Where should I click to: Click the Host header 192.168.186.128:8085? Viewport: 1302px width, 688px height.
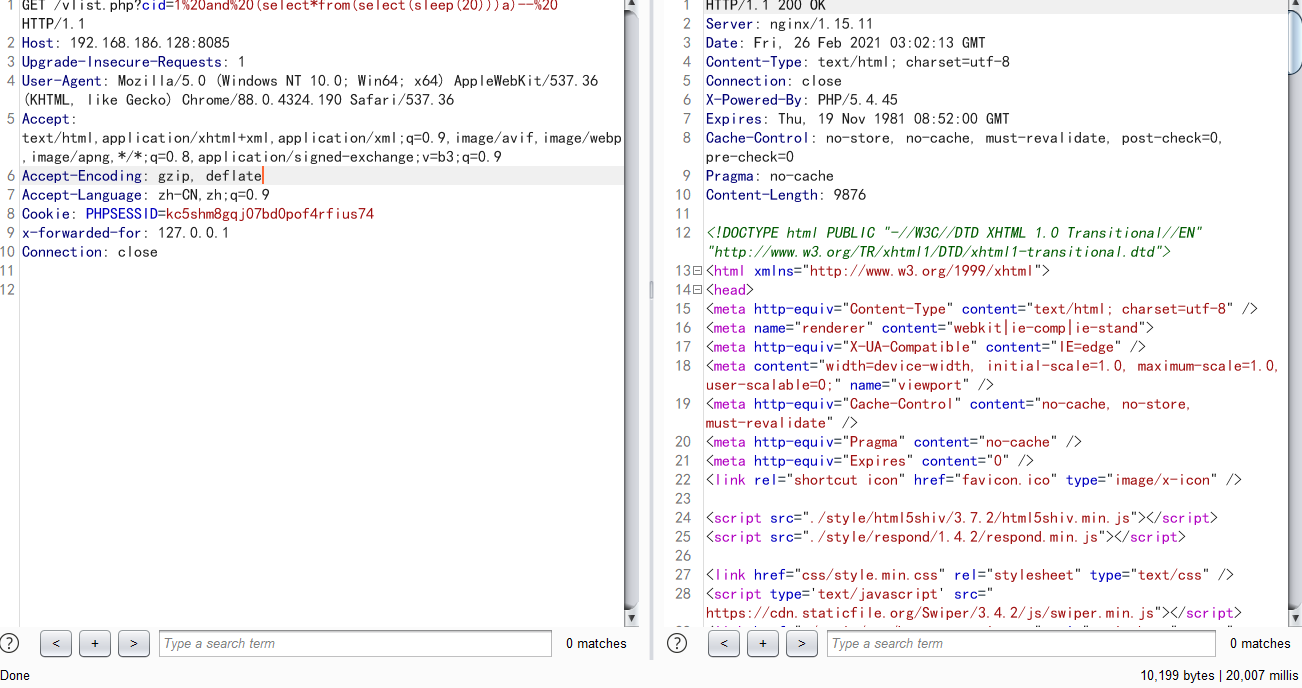[126, 43]
